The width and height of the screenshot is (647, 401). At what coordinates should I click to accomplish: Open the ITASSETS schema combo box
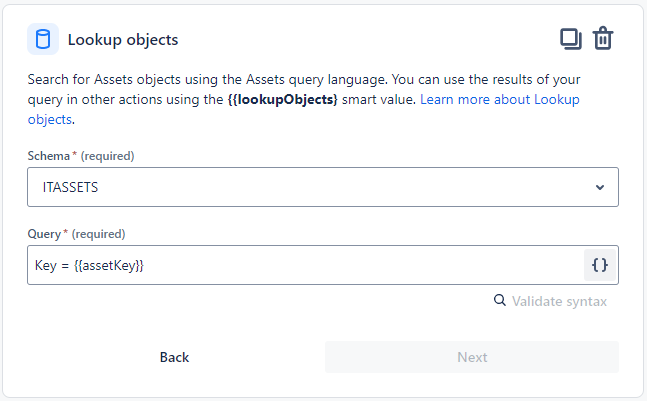point(323,187)
